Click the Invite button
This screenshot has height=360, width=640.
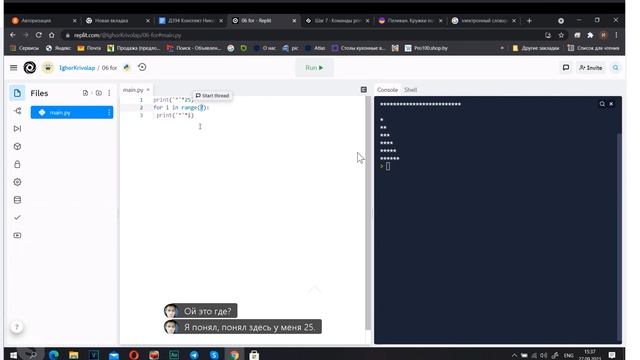click(591, 68)
